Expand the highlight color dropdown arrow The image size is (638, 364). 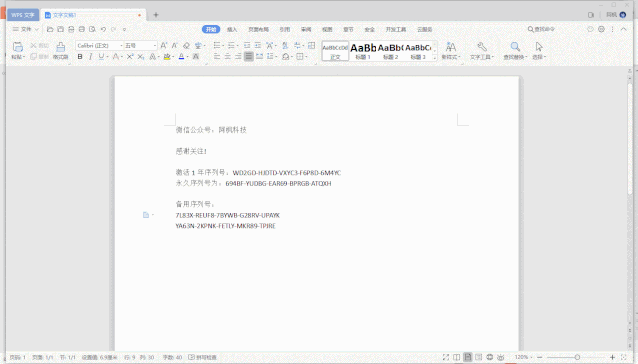pos(173,57)
